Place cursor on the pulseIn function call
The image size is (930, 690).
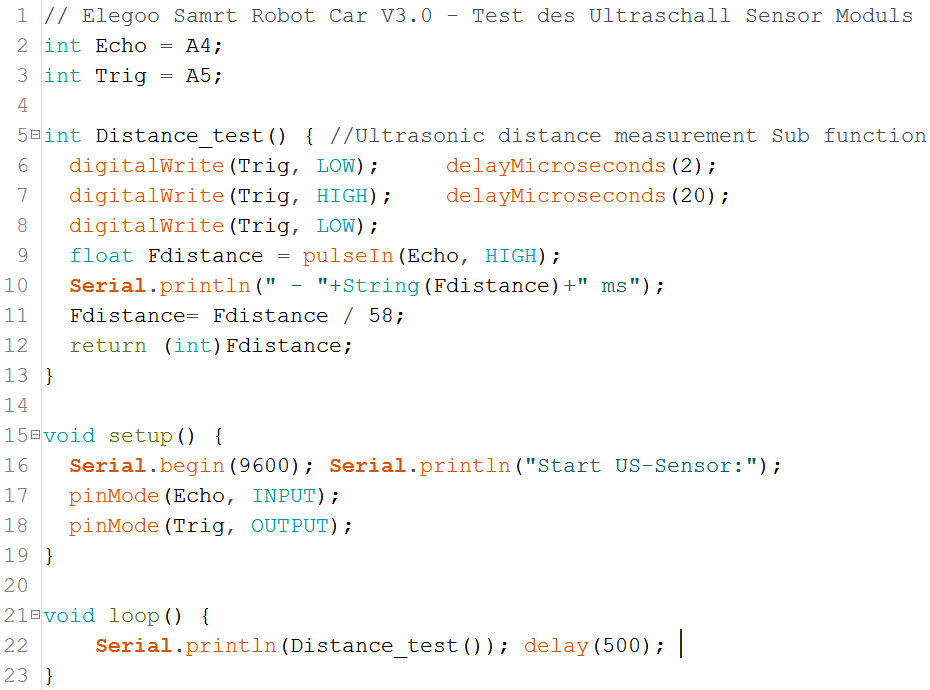coord(342,256)
